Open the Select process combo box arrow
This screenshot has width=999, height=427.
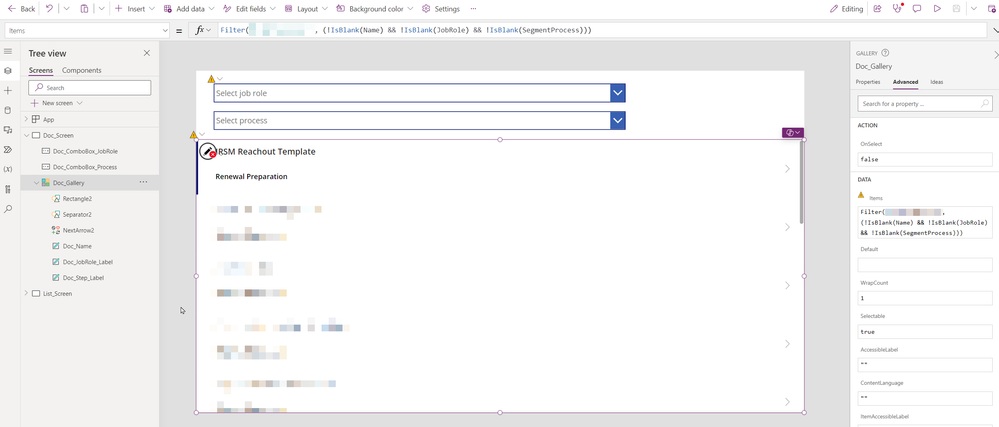pos(617,120)
